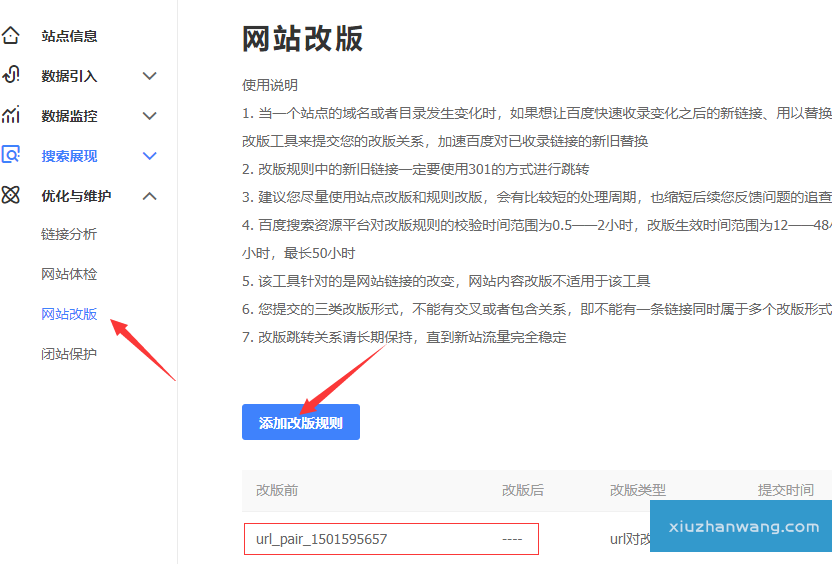The image size is (832, 564).
Task: Open the 链接分析 submenu item
Action: pos(69,234)
